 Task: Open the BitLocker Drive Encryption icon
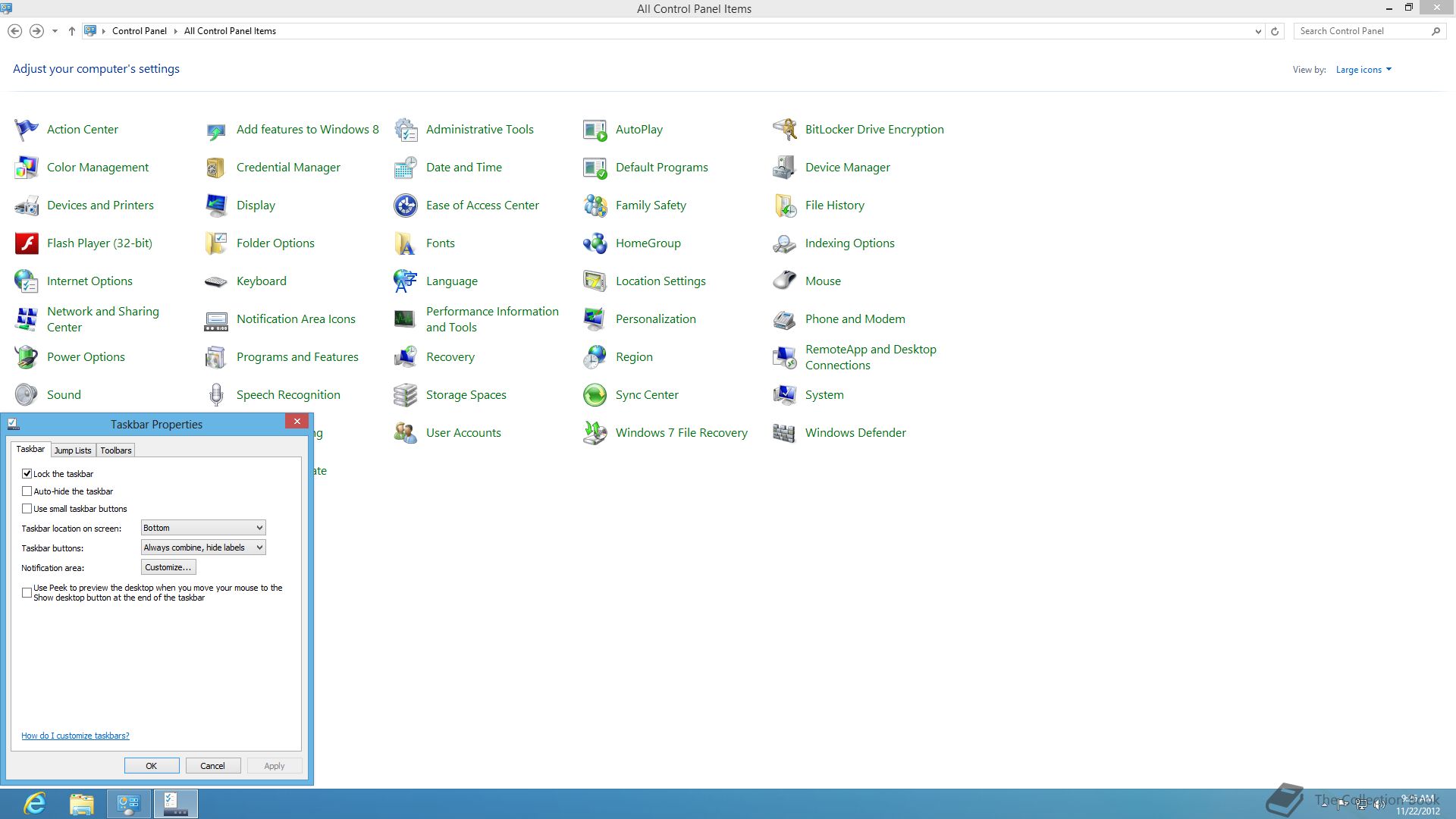click(x=784, y=130)
